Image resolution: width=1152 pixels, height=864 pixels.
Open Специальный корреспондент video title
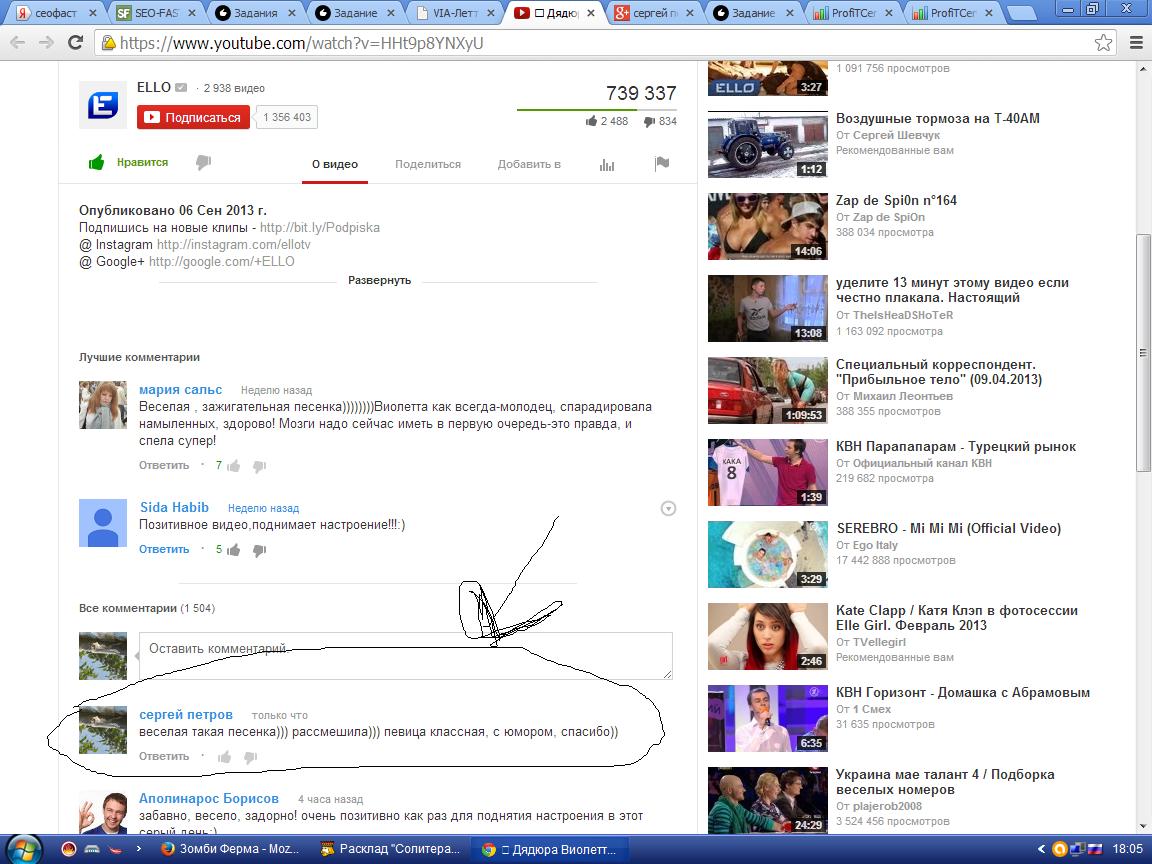pos(939,372)
